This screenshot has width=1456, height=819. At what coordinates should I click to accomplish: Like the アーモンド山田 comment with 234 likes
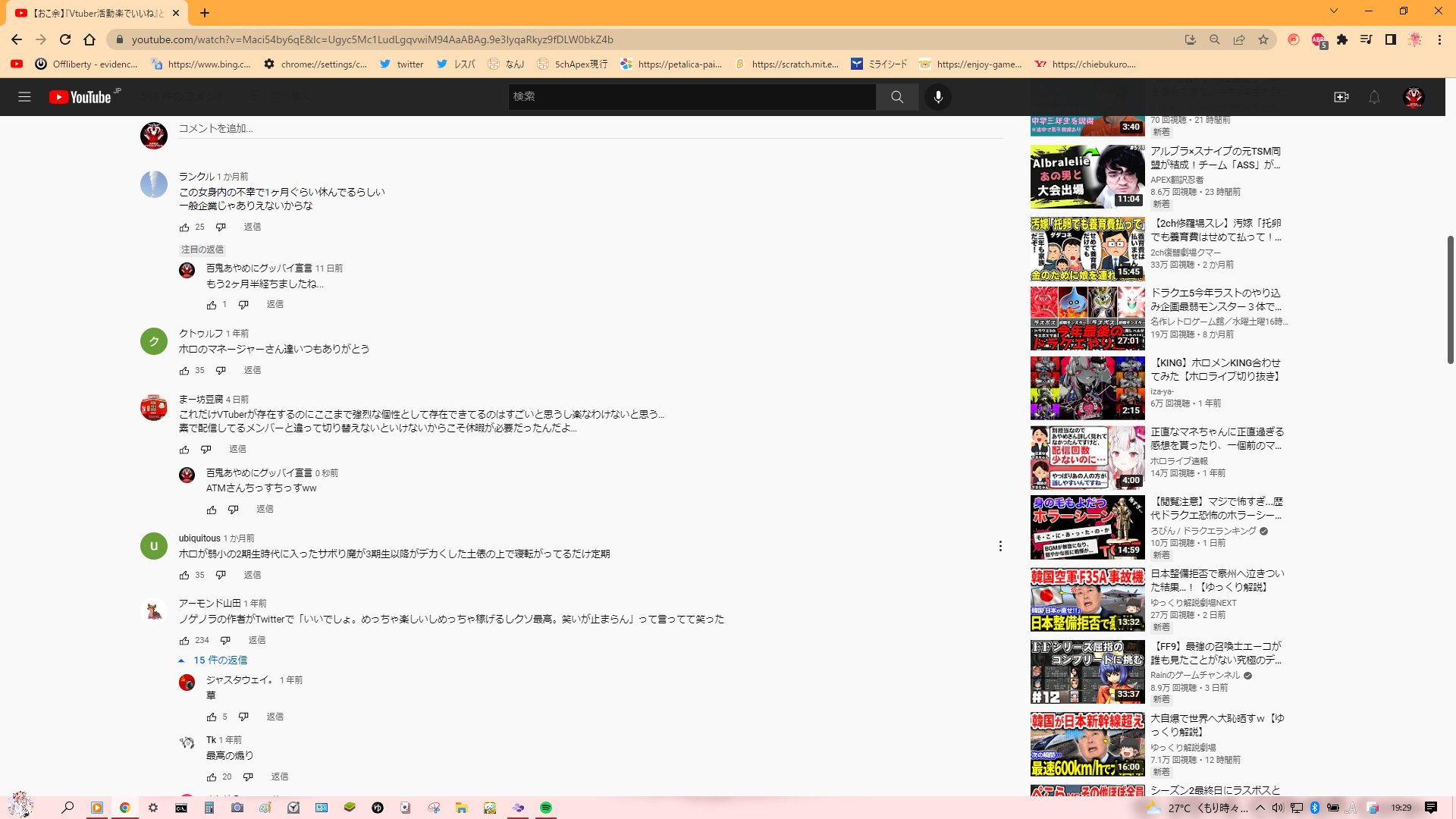click(x=184, y=641)
